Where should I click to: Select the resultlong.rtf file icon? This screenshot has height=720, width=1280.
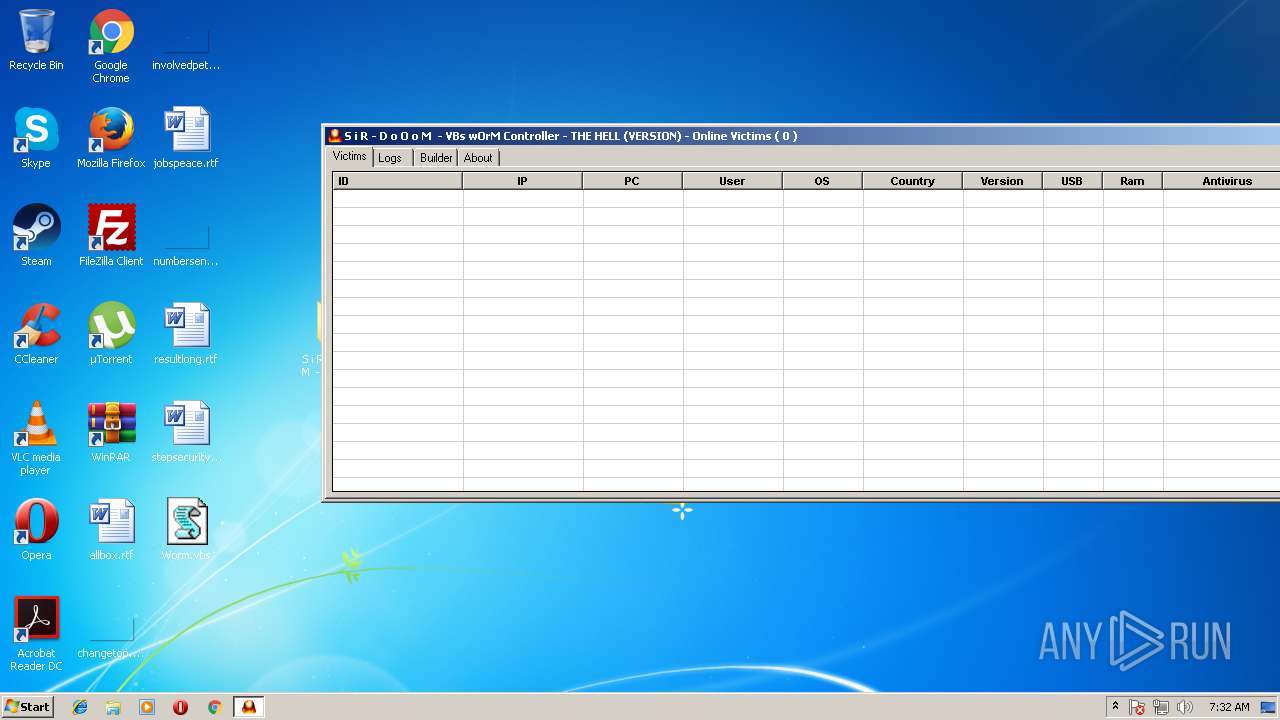[186, 334]
